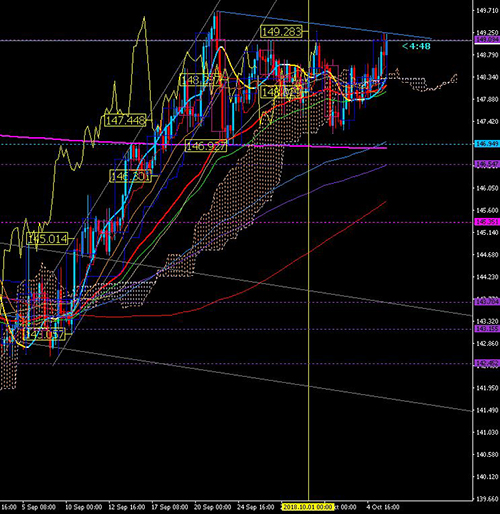The image size is (500, 514).
Task: Click the 144.680 price scale value
Action: point(487,255)
